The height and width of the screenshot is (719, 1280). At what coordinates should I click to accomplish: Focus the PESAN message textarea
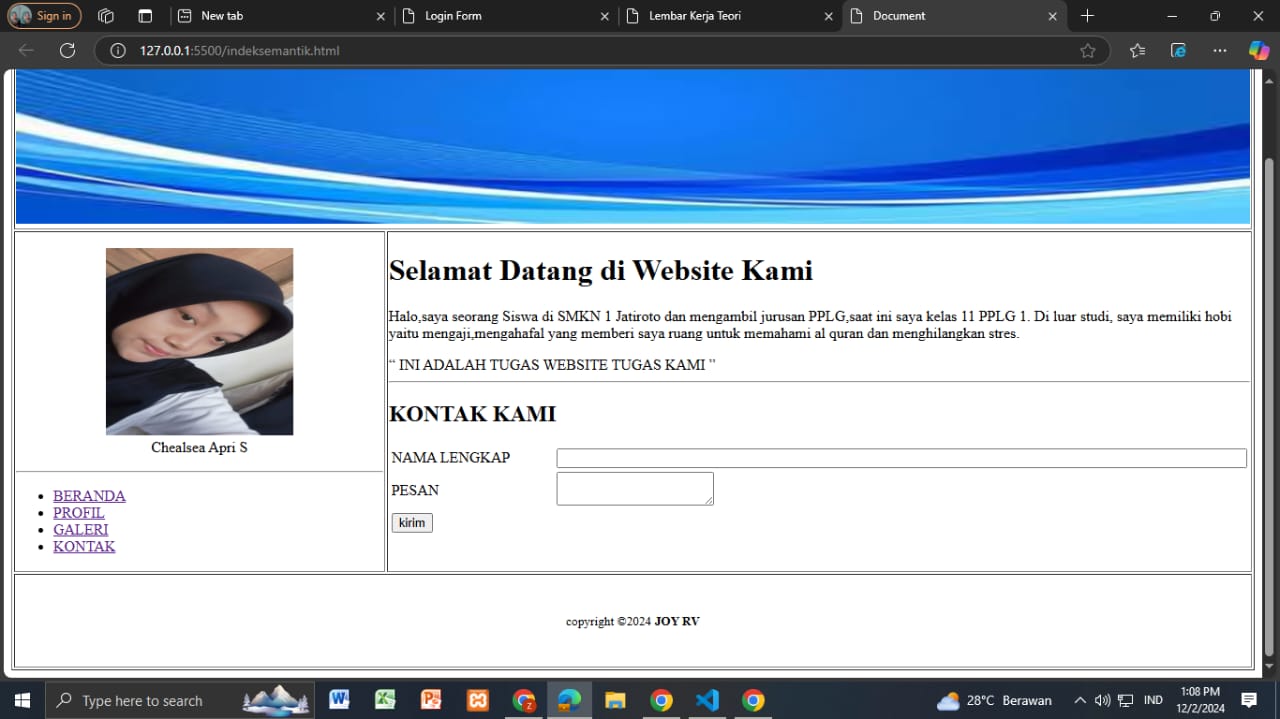pos(634,489)
